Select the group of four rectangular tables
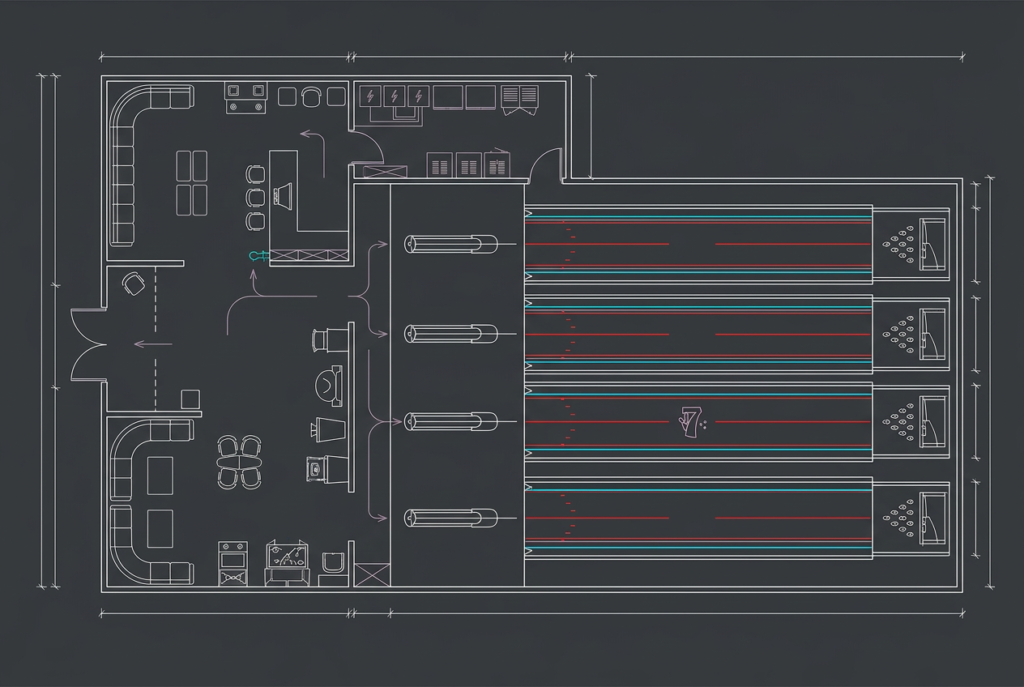The height and width of the screenshot is (687, 1024). [x=192, y=183]
